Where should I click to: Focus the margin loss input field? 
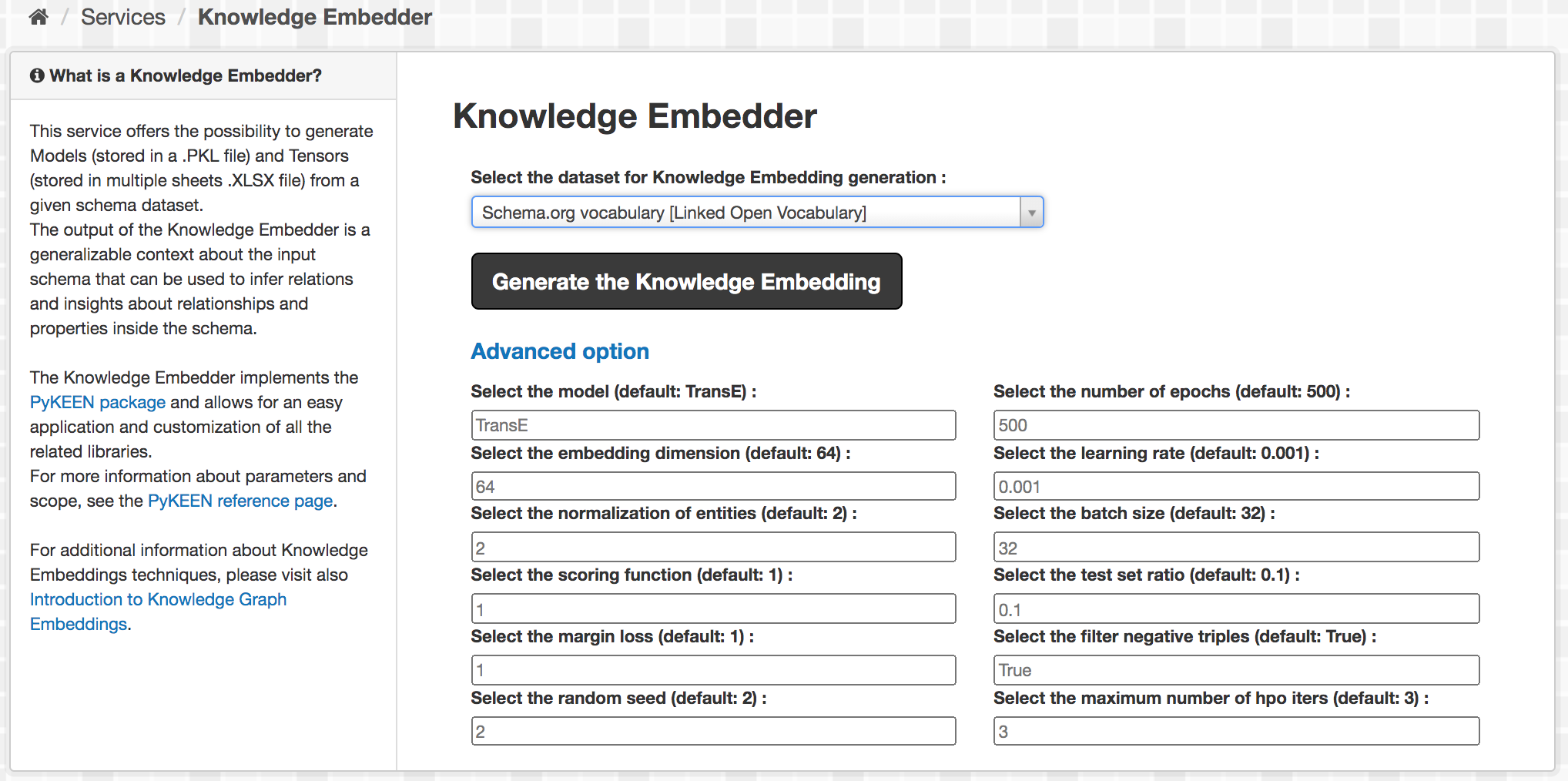pyautogui.click(x=713, y=670)
